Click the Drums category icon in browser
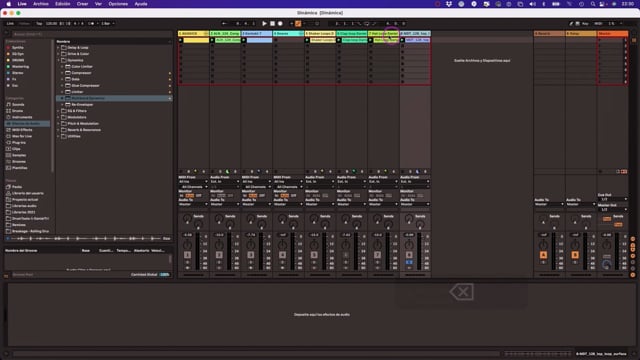The image size is (640, 360). pyautogui.click(x=9, y=111)
